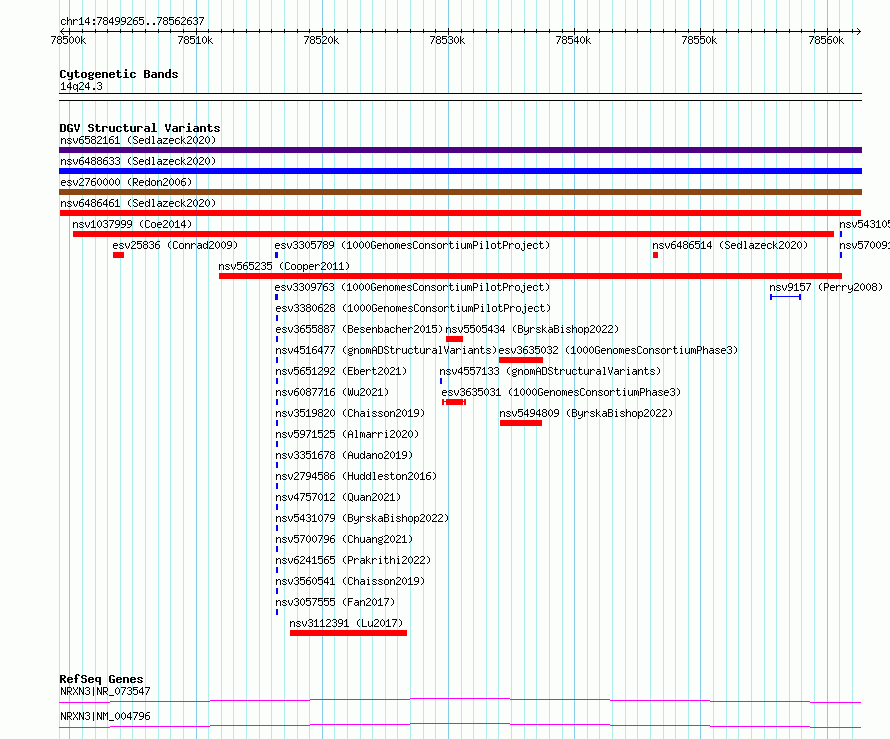890x739 pixels.
Task: Select the 14q24.3 band label
Action: pyautogui.click(x=81, y=86)
